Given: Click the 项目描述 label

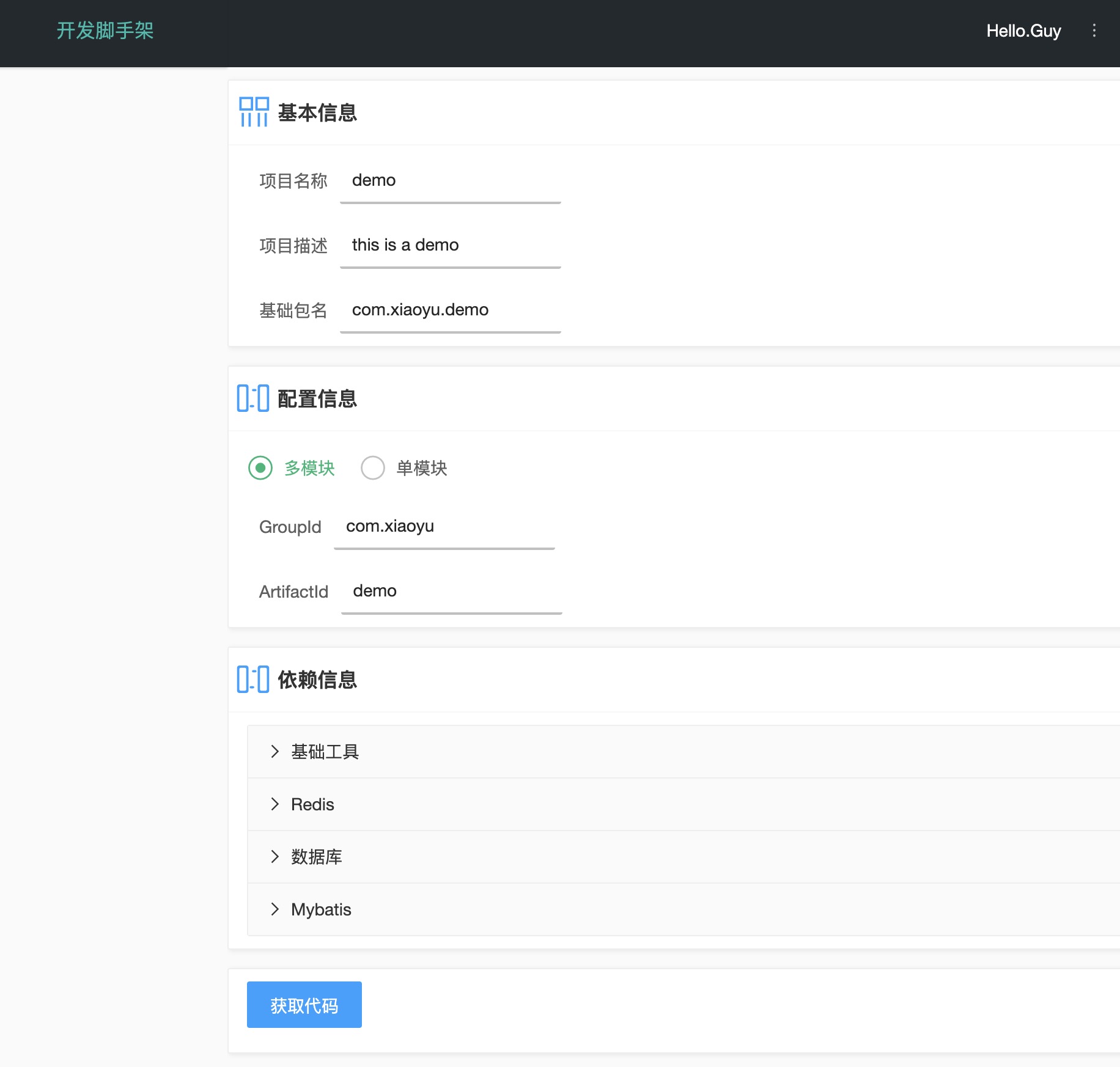Looking at the screenshot, I should click(293, 246).
